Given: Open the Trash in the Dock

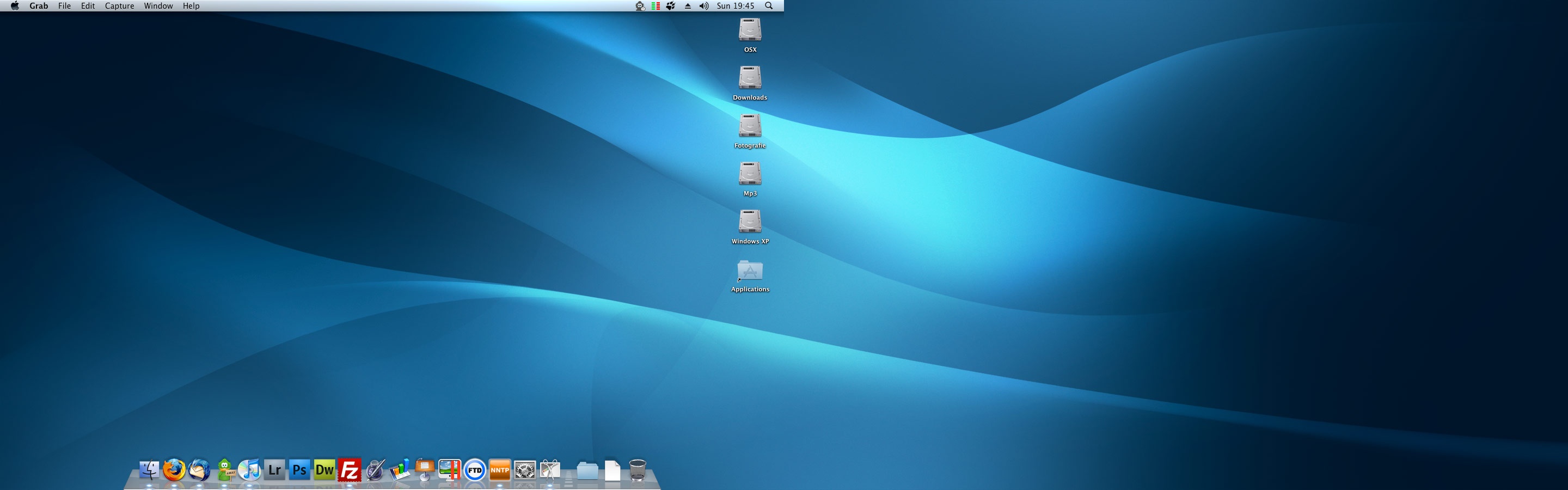Looking at the screenshot, I should point(638,470).
